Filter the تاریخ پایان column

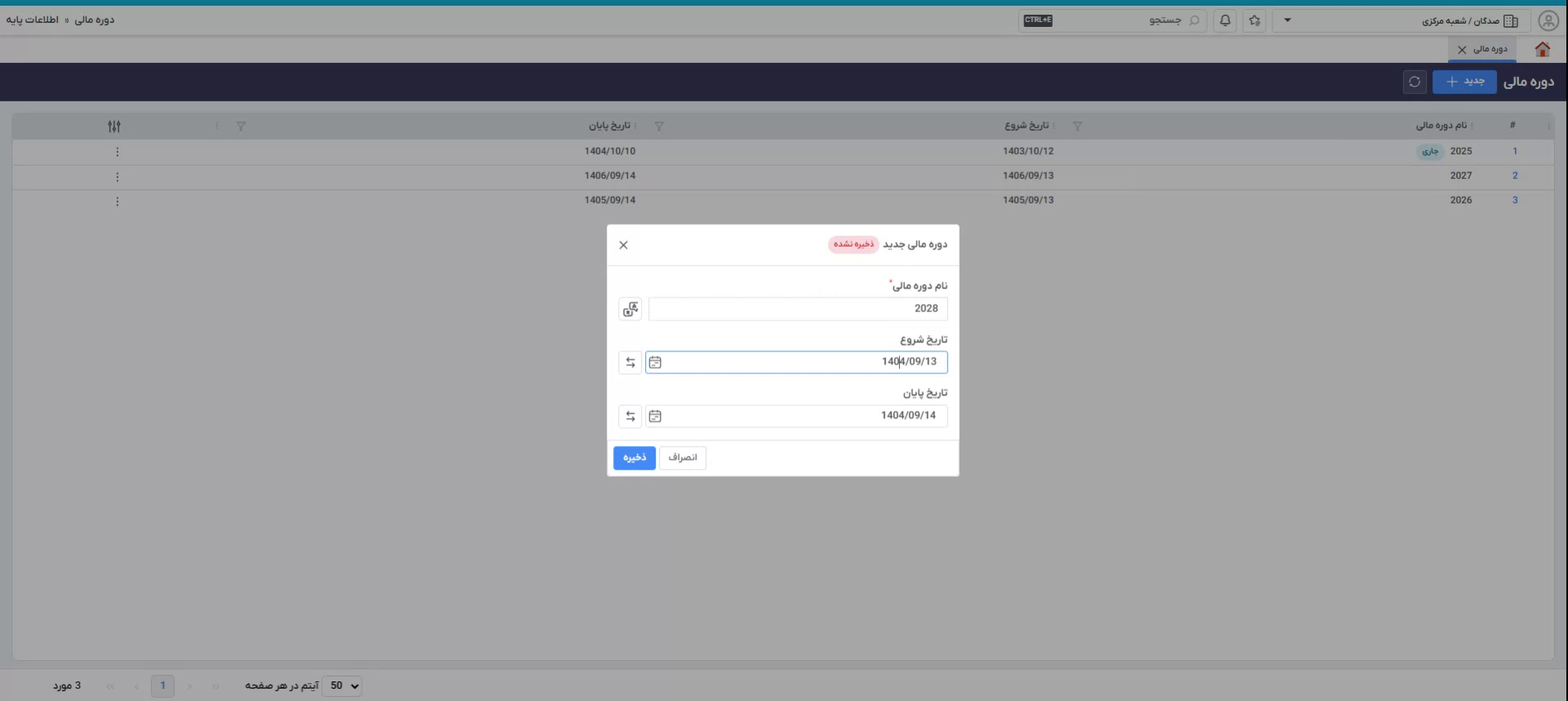click(x=659, y=127)
